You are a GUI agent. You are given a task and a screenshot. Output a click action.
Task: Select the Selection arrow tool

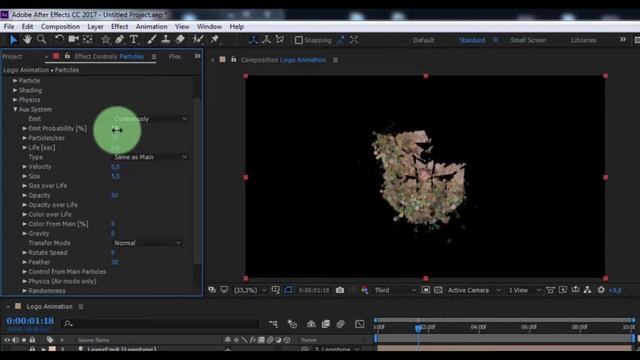(x=13, y=40)
